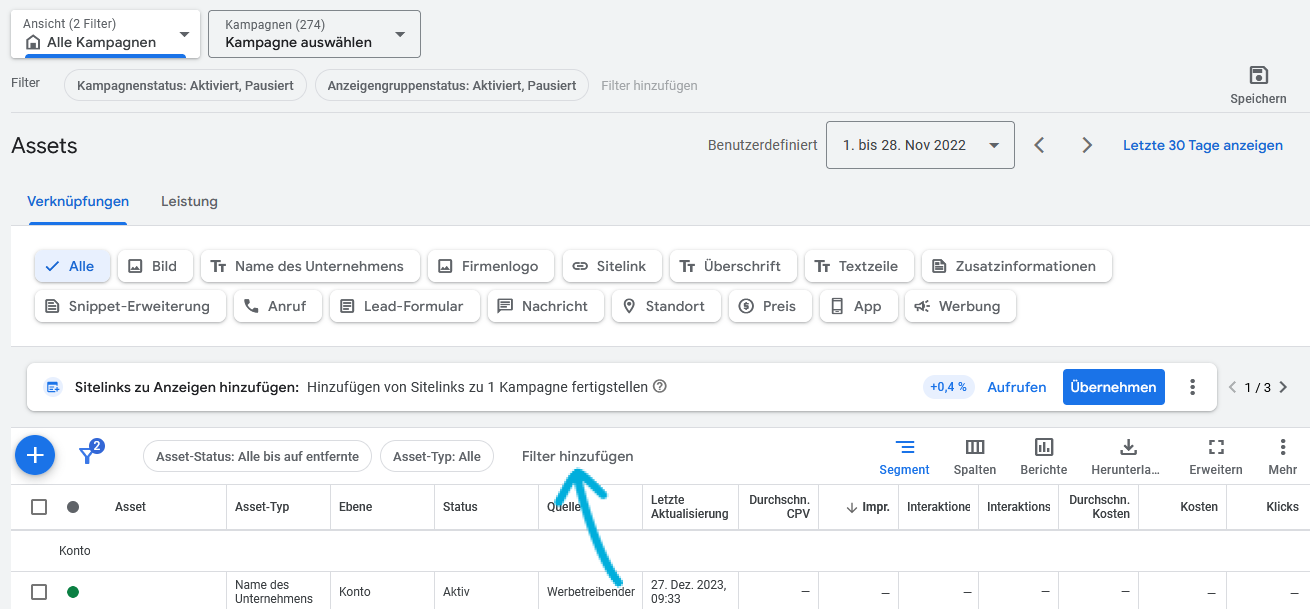Open the Spalten columns menu
The image size is (1310, 609).
point(974,457)
